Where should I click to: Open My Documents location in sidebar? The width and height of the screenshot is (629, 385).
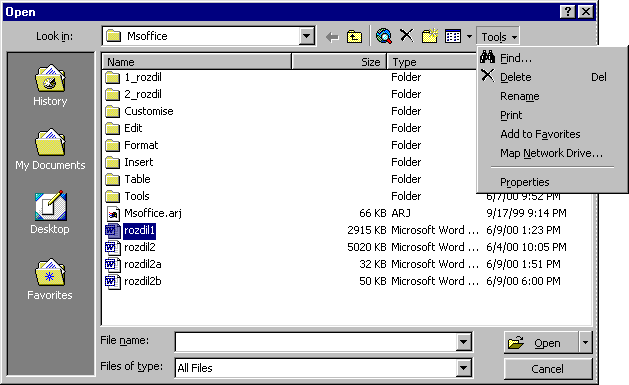tap(50, 149)
